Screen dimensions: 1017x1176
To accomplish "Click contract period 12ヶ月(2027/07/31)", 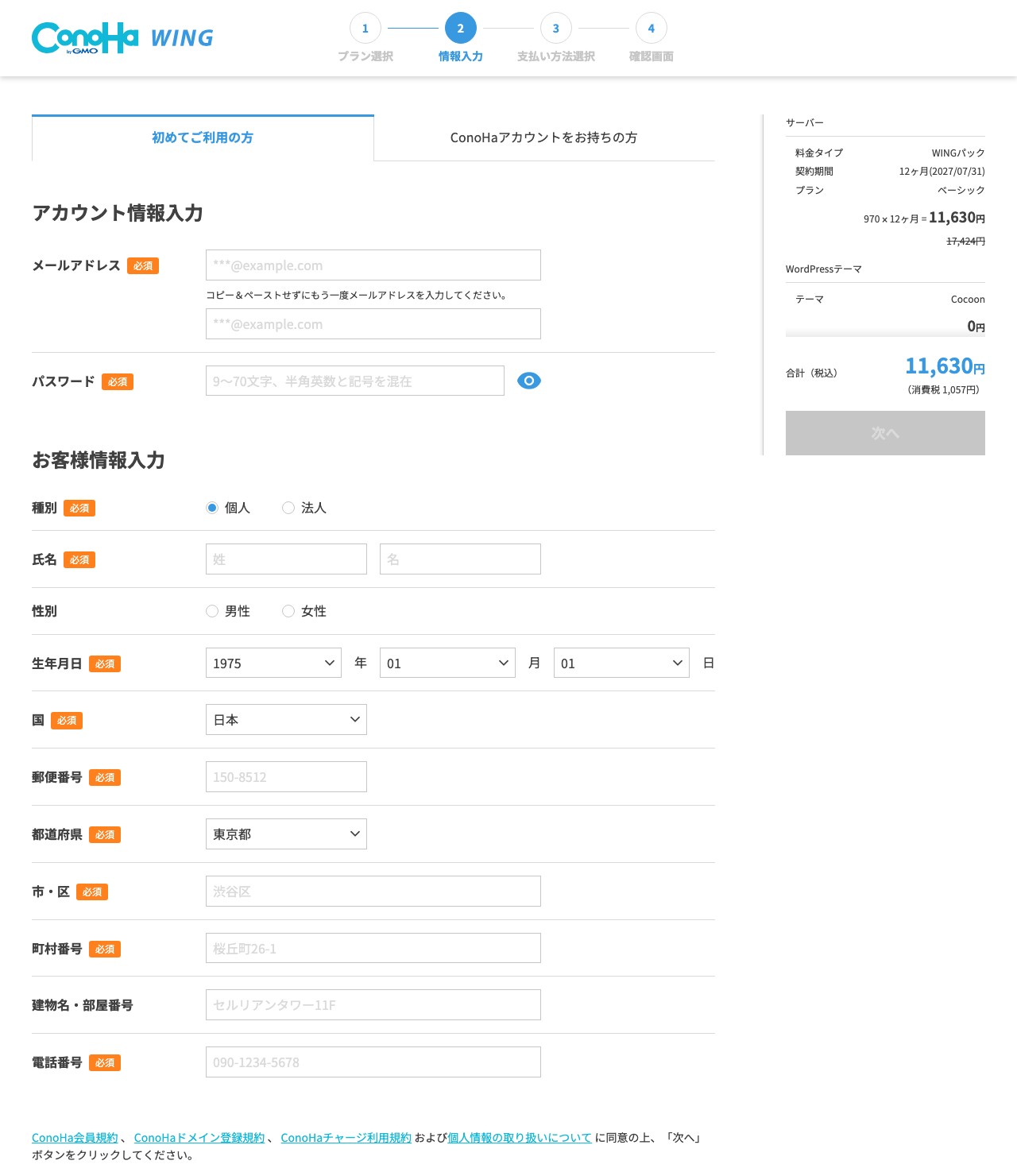I will pos(942,172).
